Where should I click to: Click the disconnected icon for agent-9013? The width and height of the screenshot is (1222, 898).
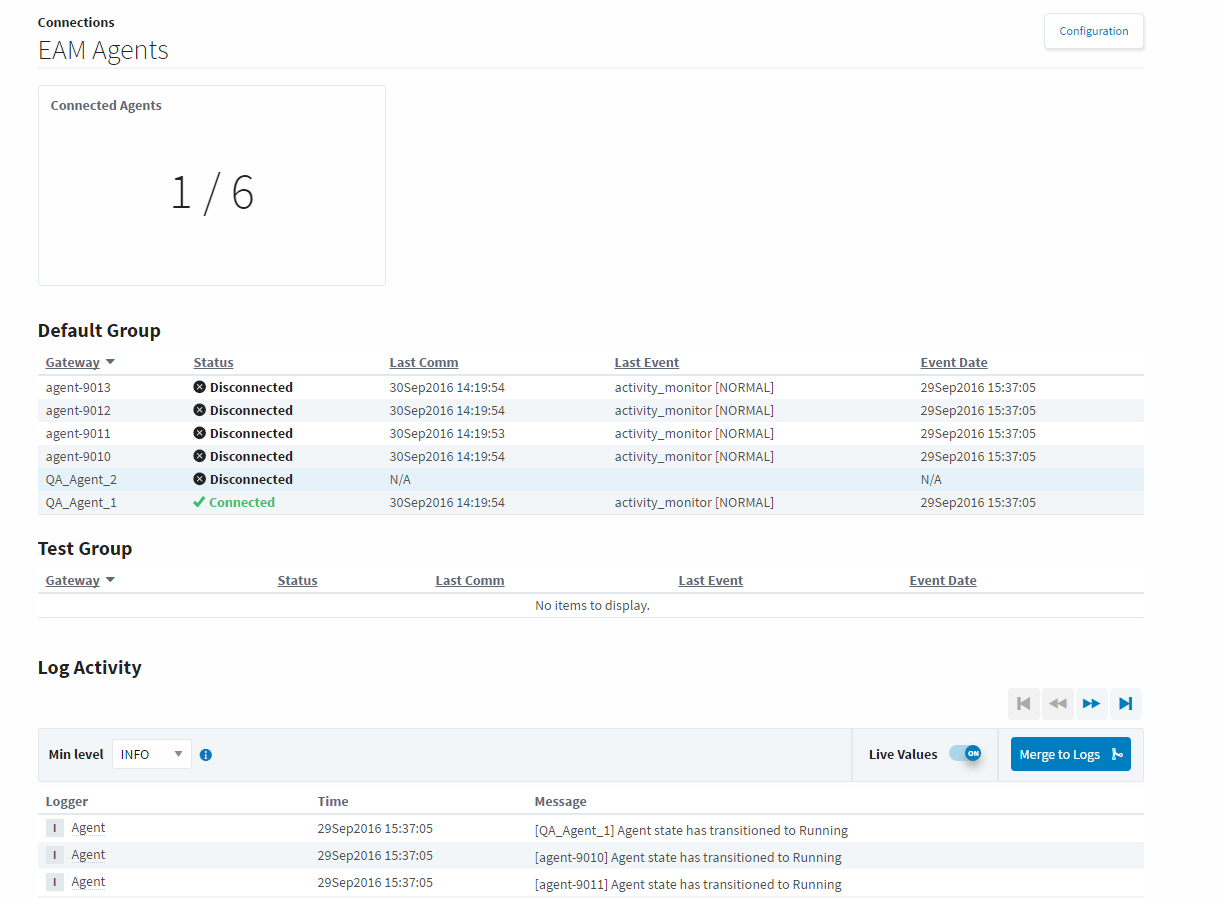199,387
